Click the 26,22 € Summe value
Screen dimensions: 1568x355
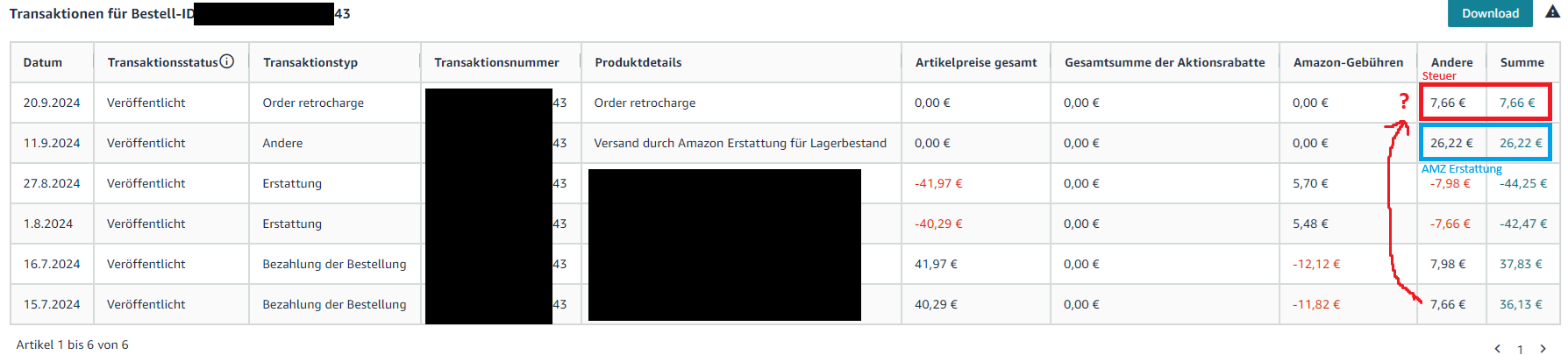[1521, 143]
